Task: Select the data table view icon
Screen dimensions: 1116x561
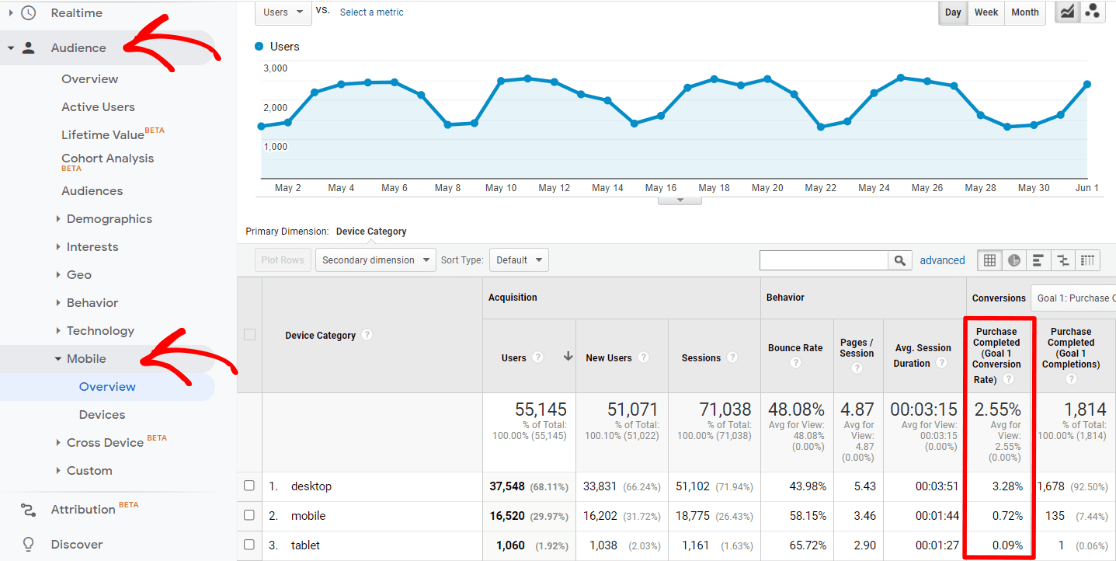Action: 989,261
